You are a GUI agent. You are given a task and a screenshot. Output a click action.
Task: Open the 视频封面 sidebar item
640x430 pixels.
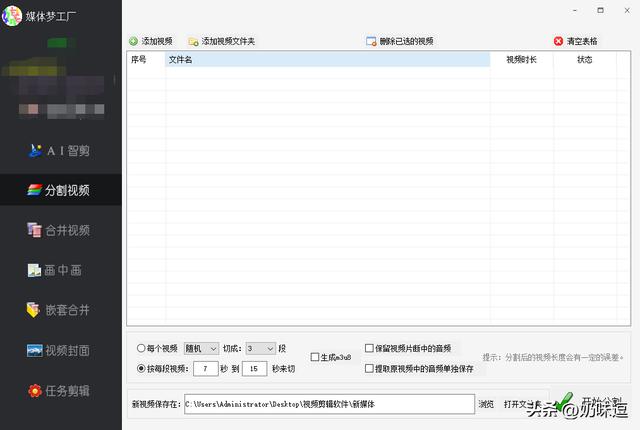click(60, 350)
